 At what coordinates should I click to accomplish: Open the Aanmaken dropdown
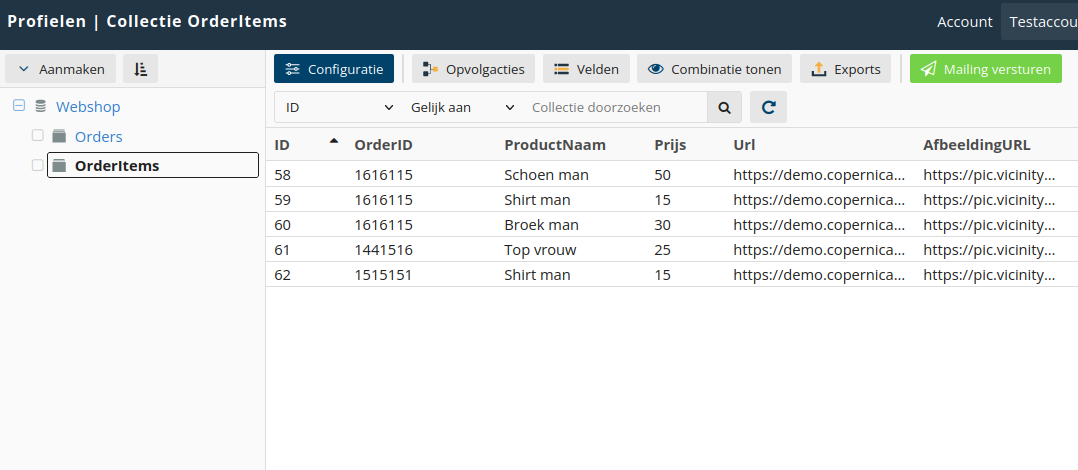point(60,69)
